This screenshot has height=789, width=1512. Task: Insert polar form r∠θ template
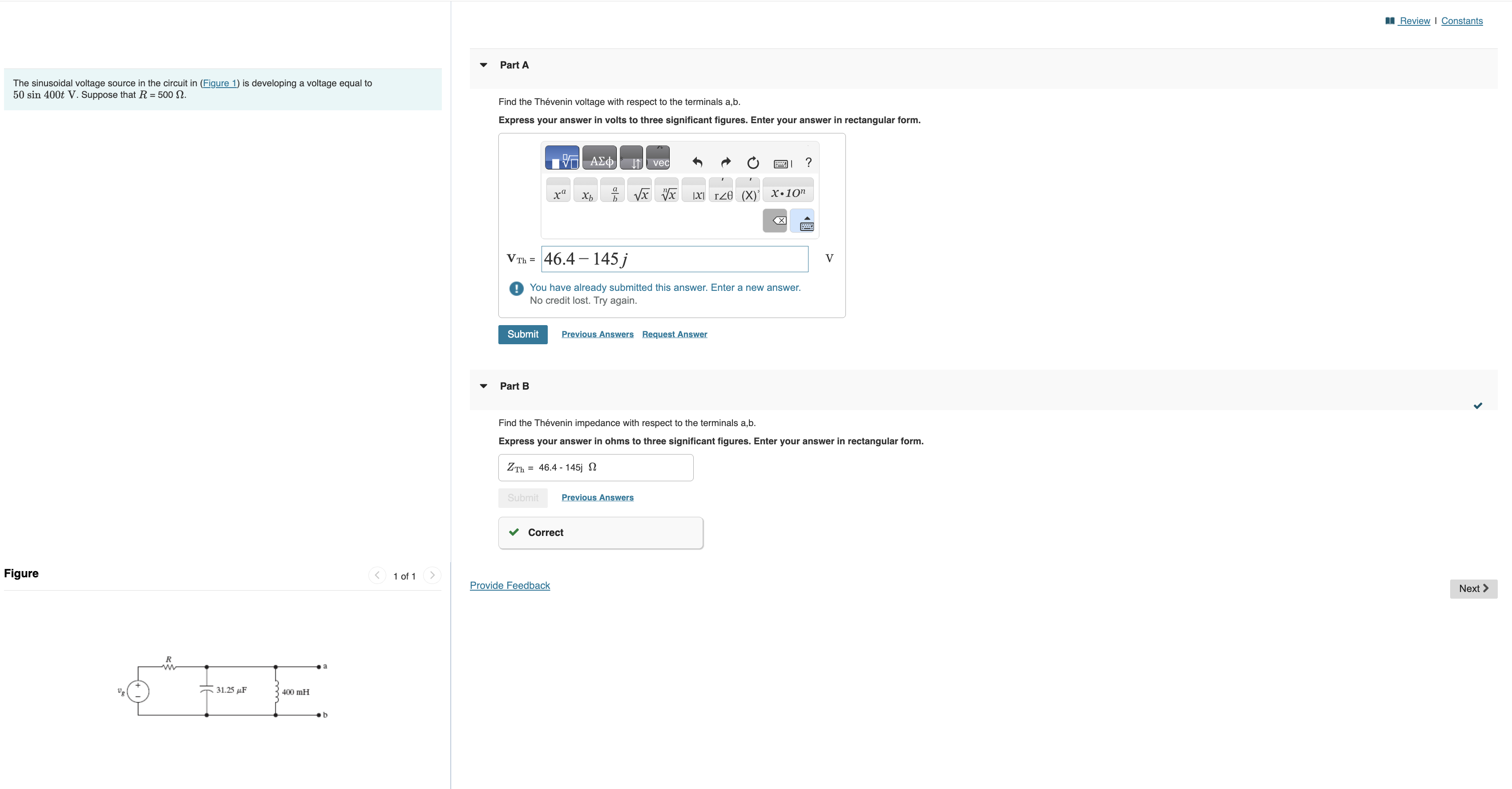(721, 190)
